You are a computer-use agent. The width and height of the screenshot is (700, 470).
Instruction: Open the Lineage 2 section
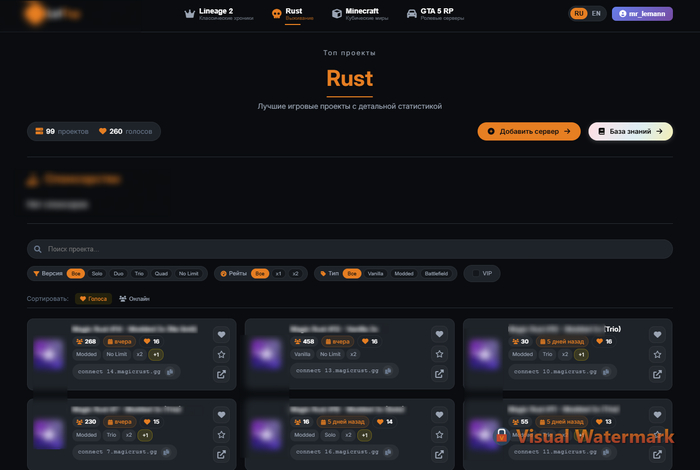(219, 14)
